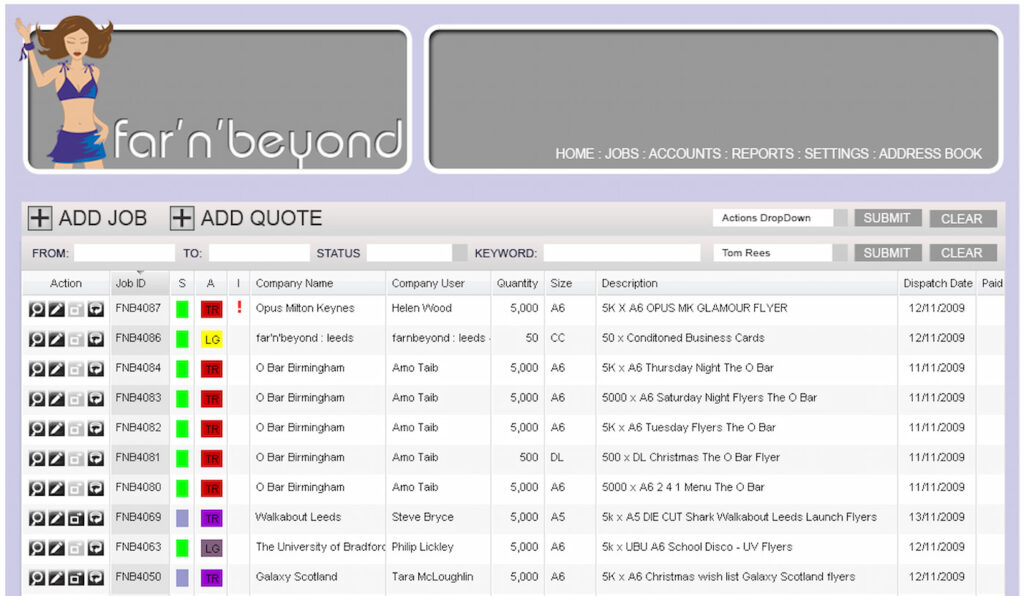
Task: View job FNB4084 using the magnifier icon
Action: coord(37,369)
